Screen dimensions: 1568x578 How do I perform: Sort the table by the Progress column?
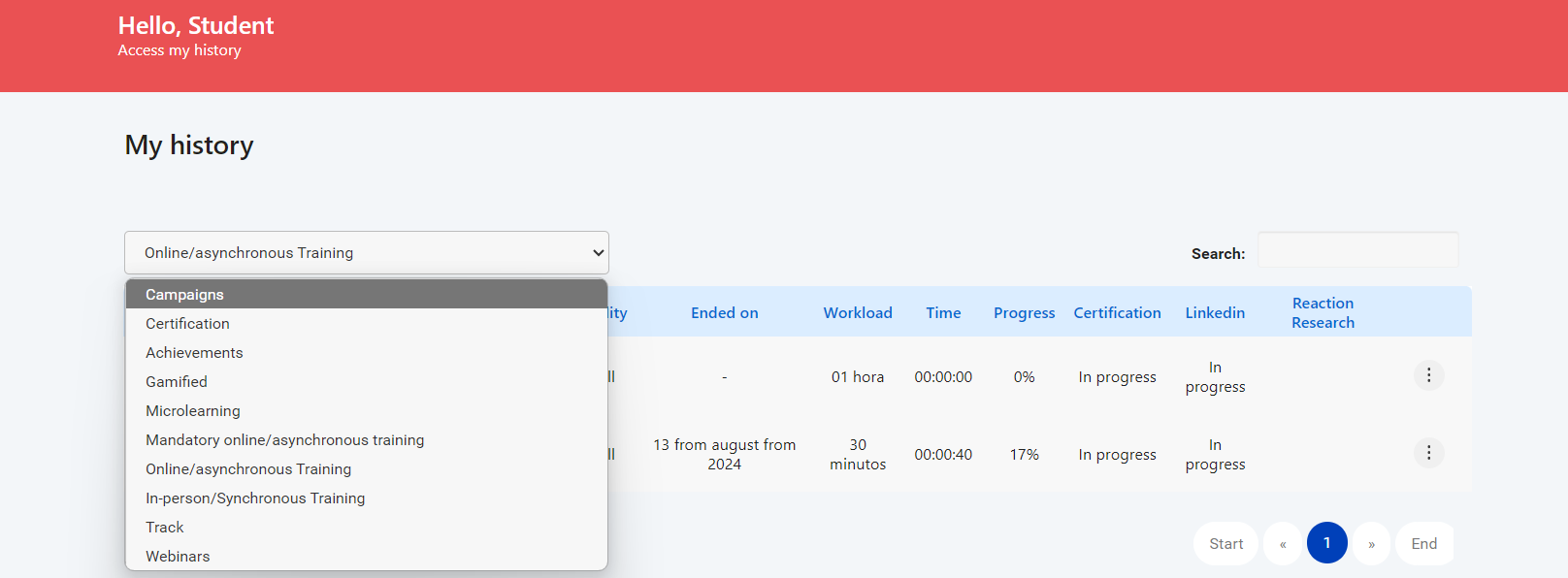(1024, 312)
